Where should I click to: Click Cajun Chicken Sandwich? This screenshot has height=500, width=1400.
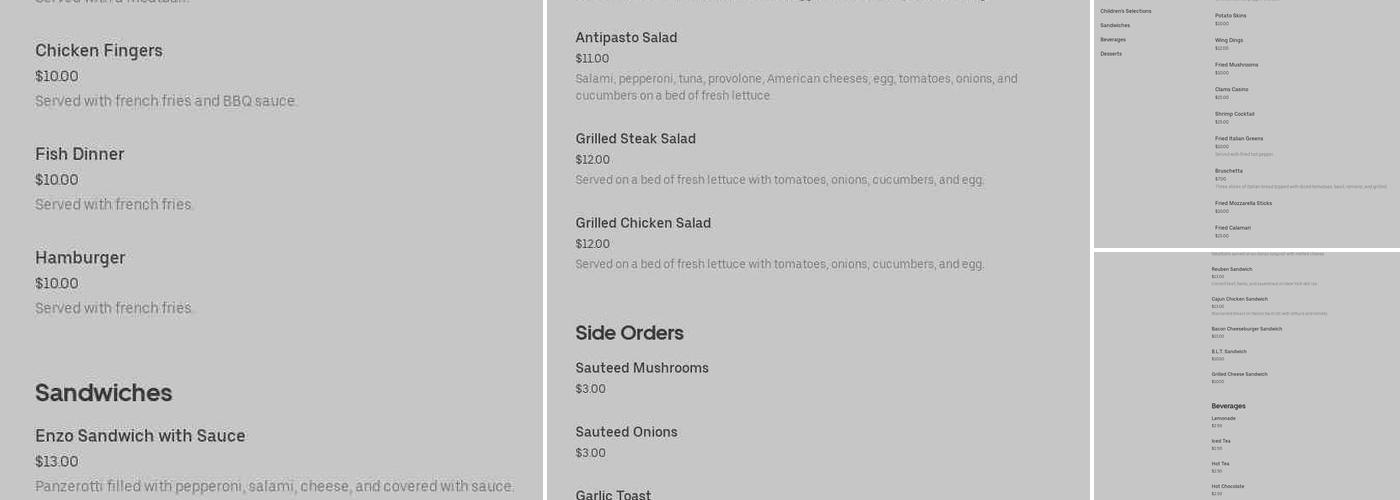tap(1239, 299)
